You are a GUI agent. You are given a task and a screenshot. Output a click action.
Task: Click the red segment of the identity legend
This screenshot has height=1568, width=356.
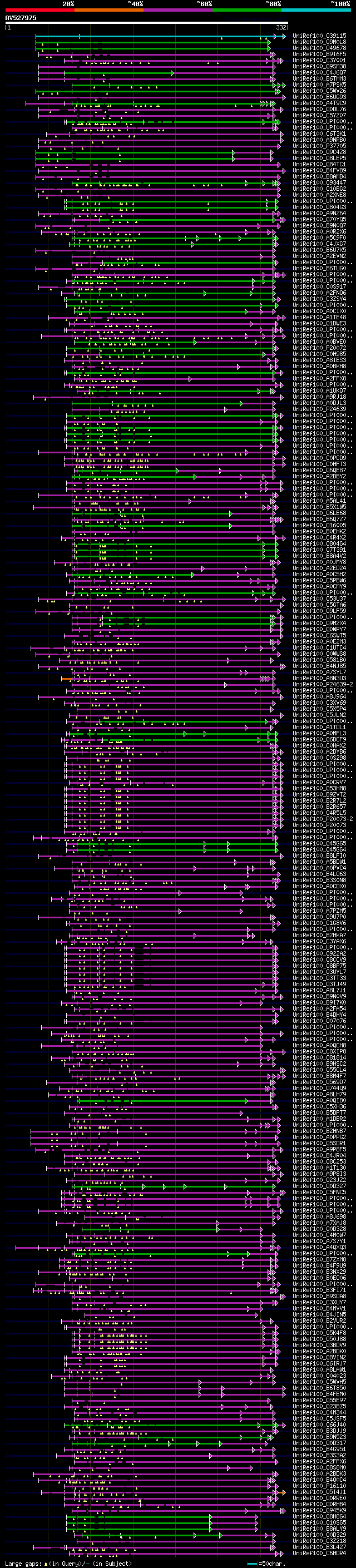click(x=39, y=10)
